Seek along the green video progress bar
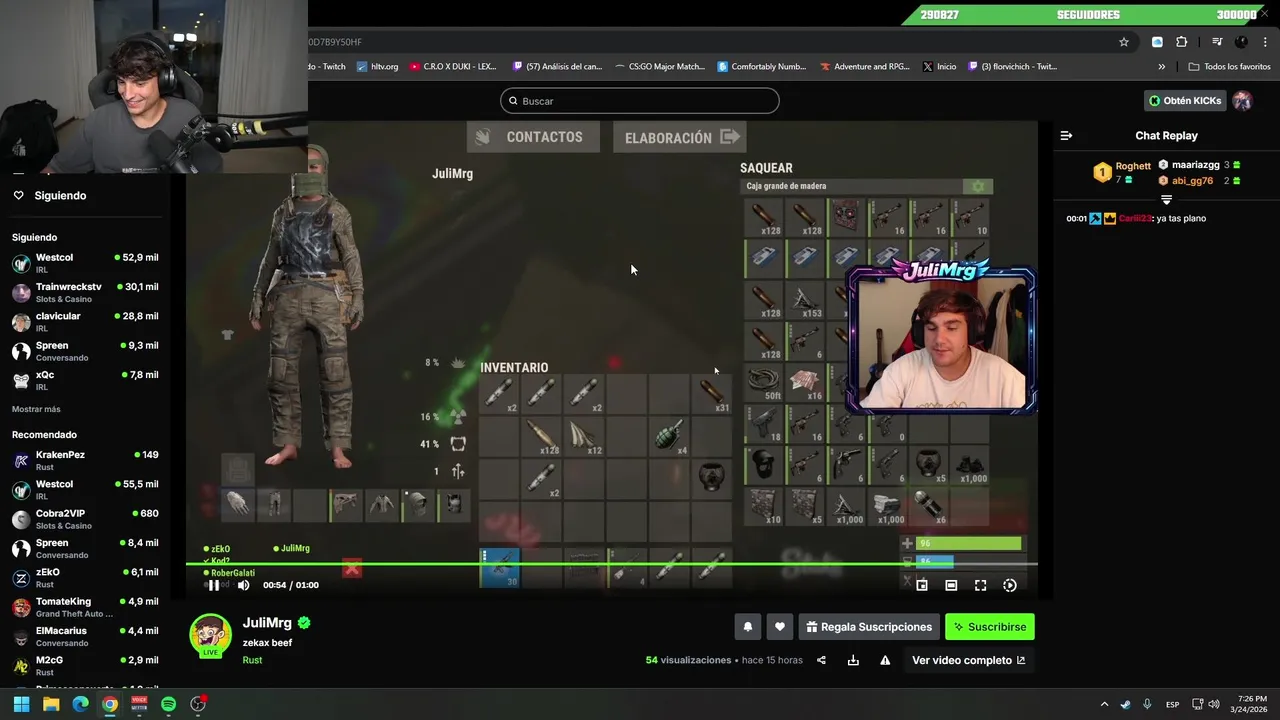The image size is (1280, 720). tap(611, 563)
